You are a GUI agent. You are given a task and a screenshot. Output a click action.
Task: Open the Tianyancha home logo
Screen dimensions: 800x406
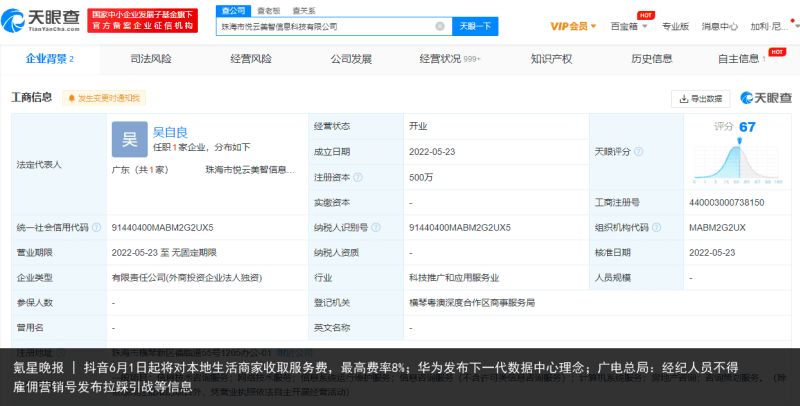coord(40,20)
